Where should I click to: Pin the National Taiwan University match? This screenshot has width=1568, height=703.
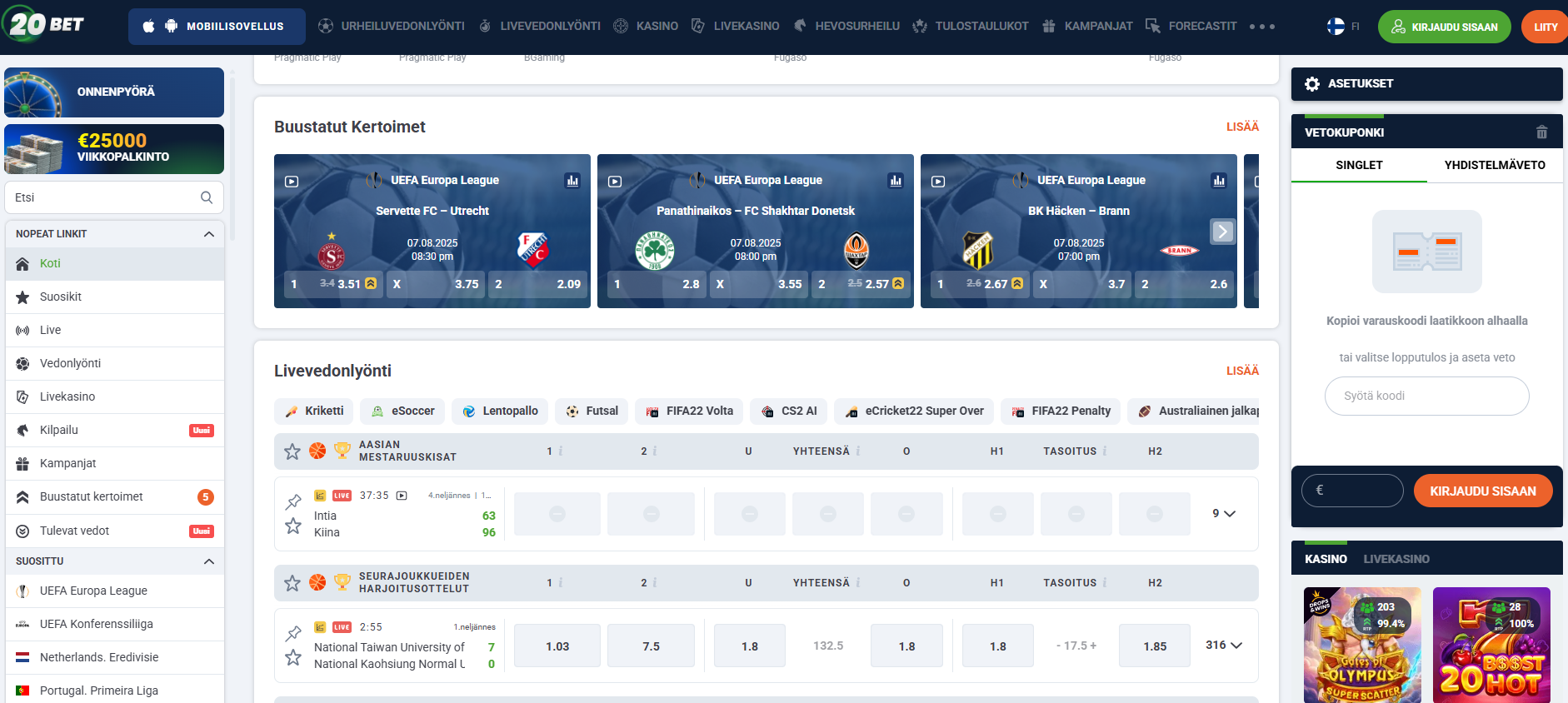coord(293,634)
